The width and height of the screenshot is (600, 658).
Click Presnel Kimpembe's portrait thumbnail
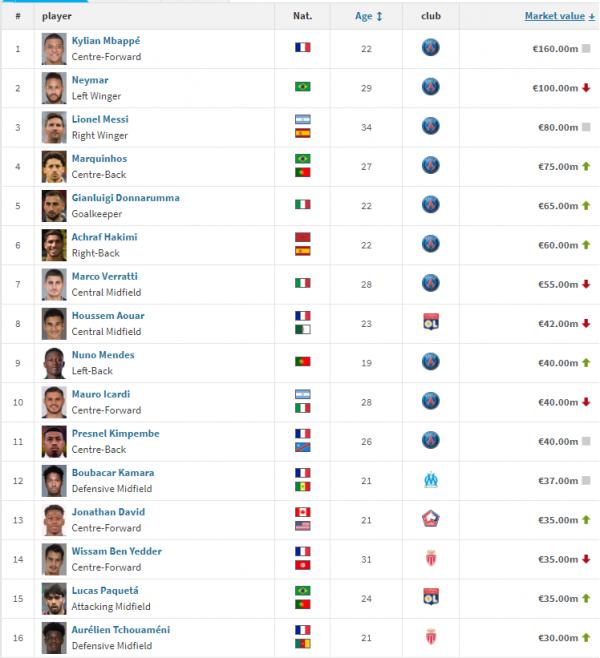tap(54, 441)
